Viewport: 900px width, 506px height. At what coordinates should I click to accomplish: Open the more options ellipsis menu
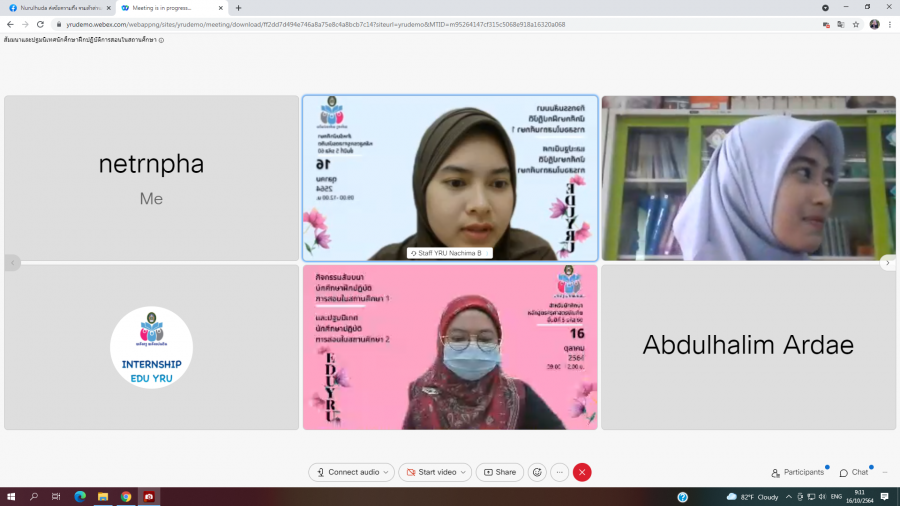pos(560,472)
